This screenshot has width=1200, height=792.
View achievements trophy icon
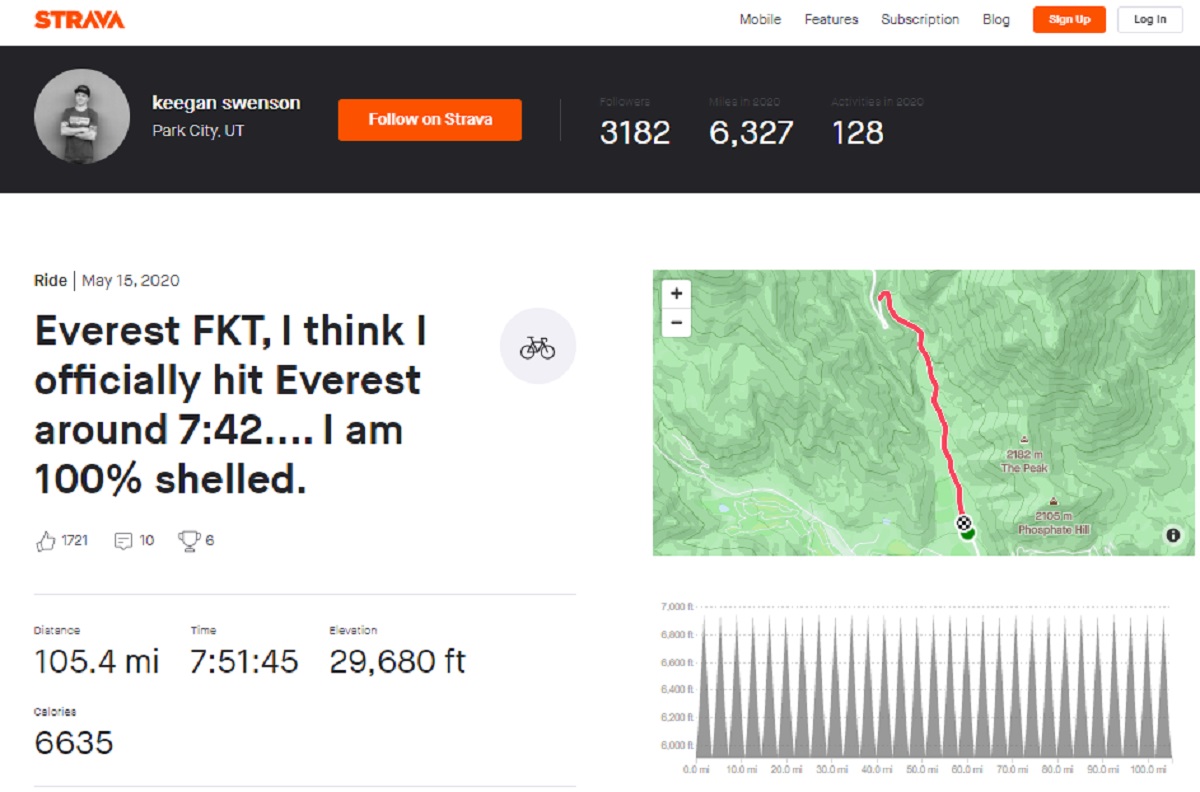(188, 541)
